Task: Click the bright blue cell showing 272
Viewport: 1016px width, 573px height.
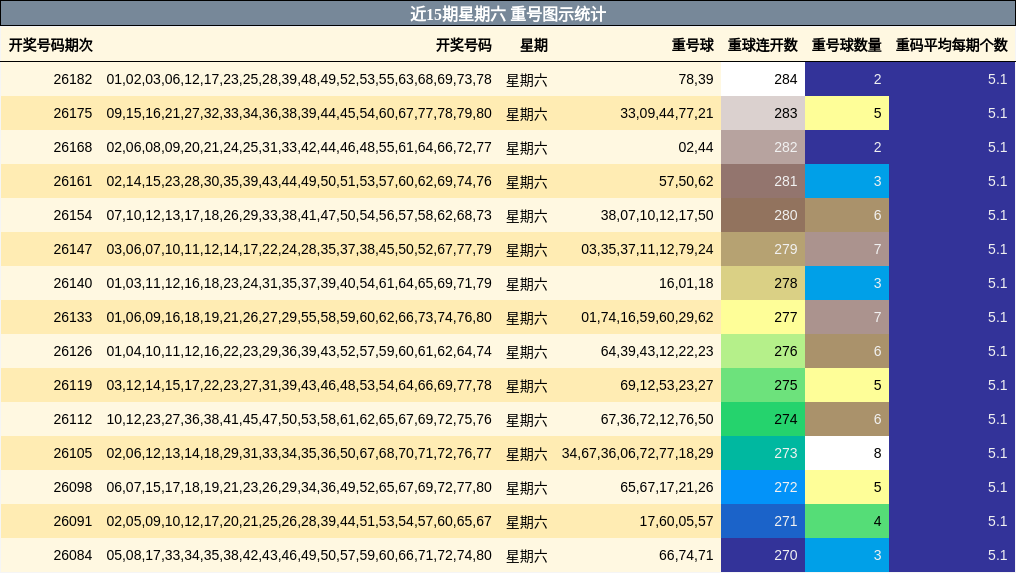Action: tap(763, 487)
